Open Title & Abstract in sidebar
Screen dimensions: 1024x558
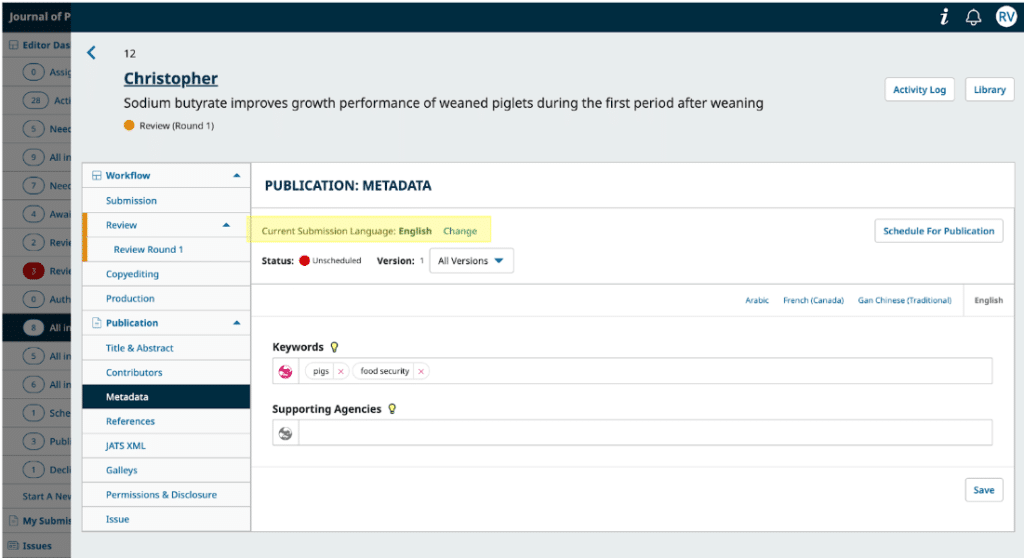tap(140, 348)
